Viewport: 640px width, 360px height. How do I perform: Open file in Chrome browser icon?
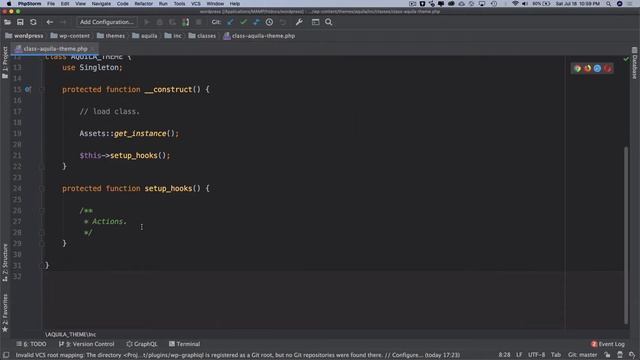[x=578, y=69]
